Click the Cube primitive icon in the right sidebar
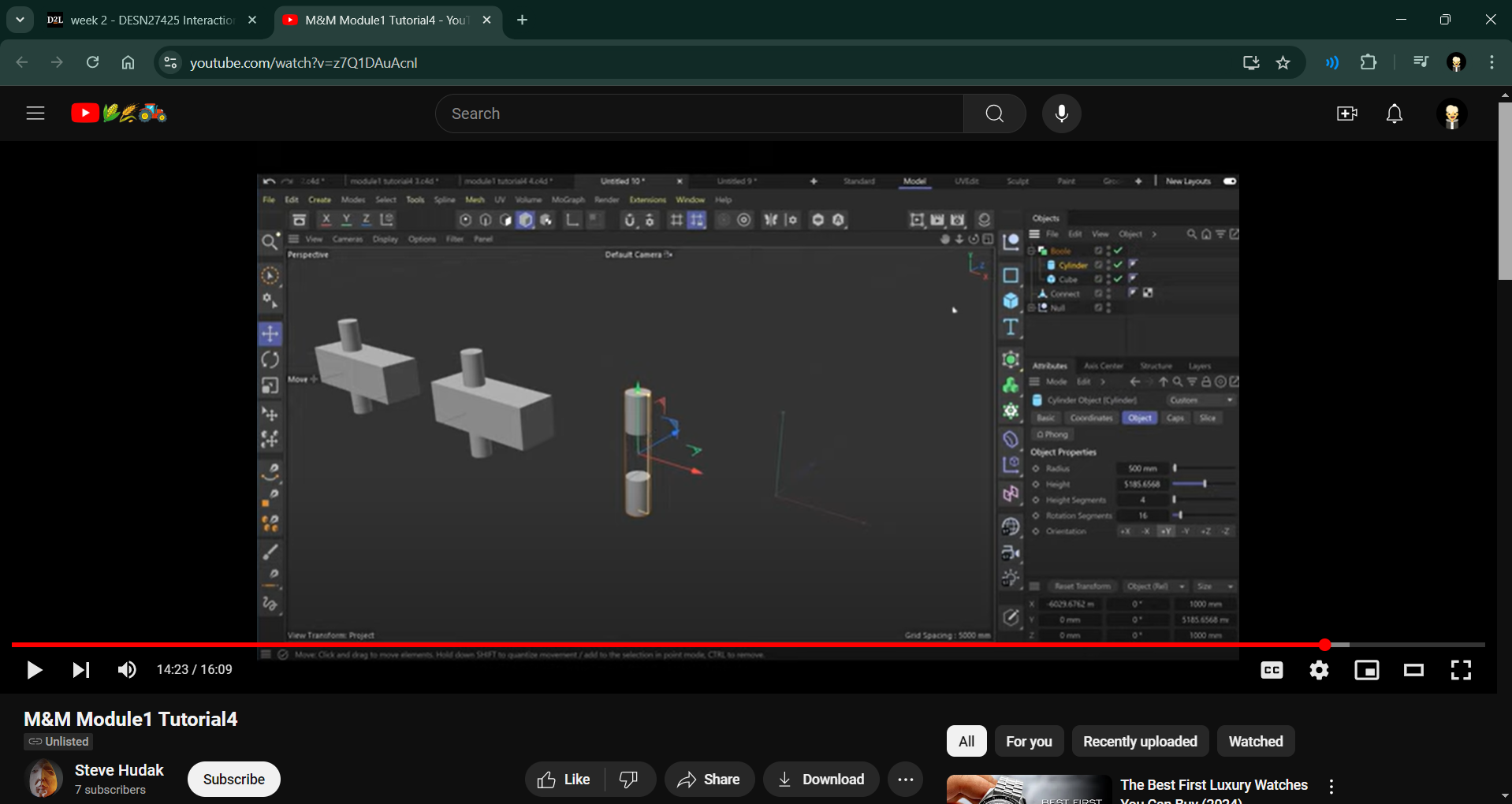 [x=1011, y=300]
